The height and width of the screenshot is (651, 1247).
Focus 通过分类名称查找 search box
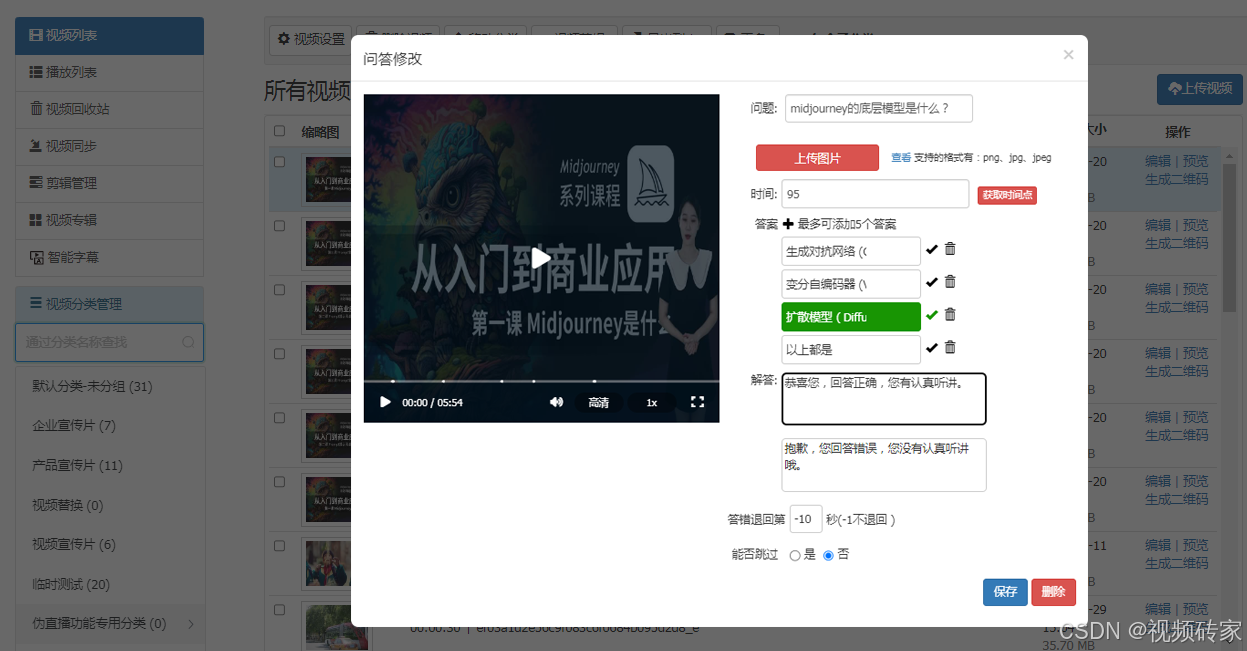pyautogui.click(x=109, y=342)
